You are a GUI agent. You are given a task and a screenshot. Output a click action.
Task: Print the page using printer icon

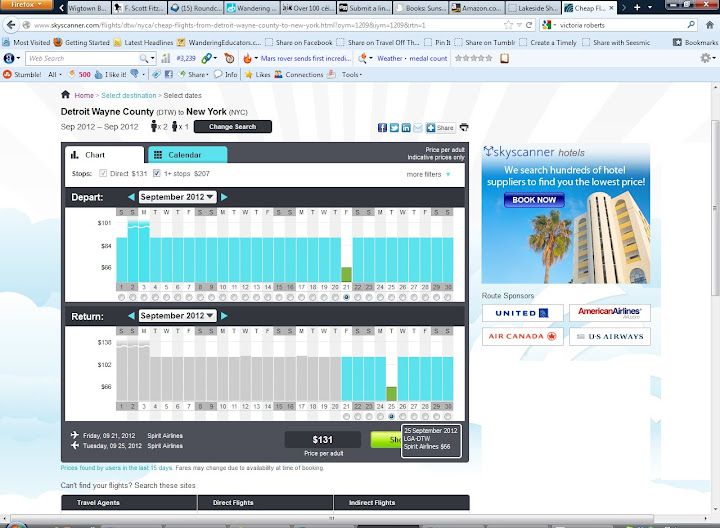coord(464,127)
